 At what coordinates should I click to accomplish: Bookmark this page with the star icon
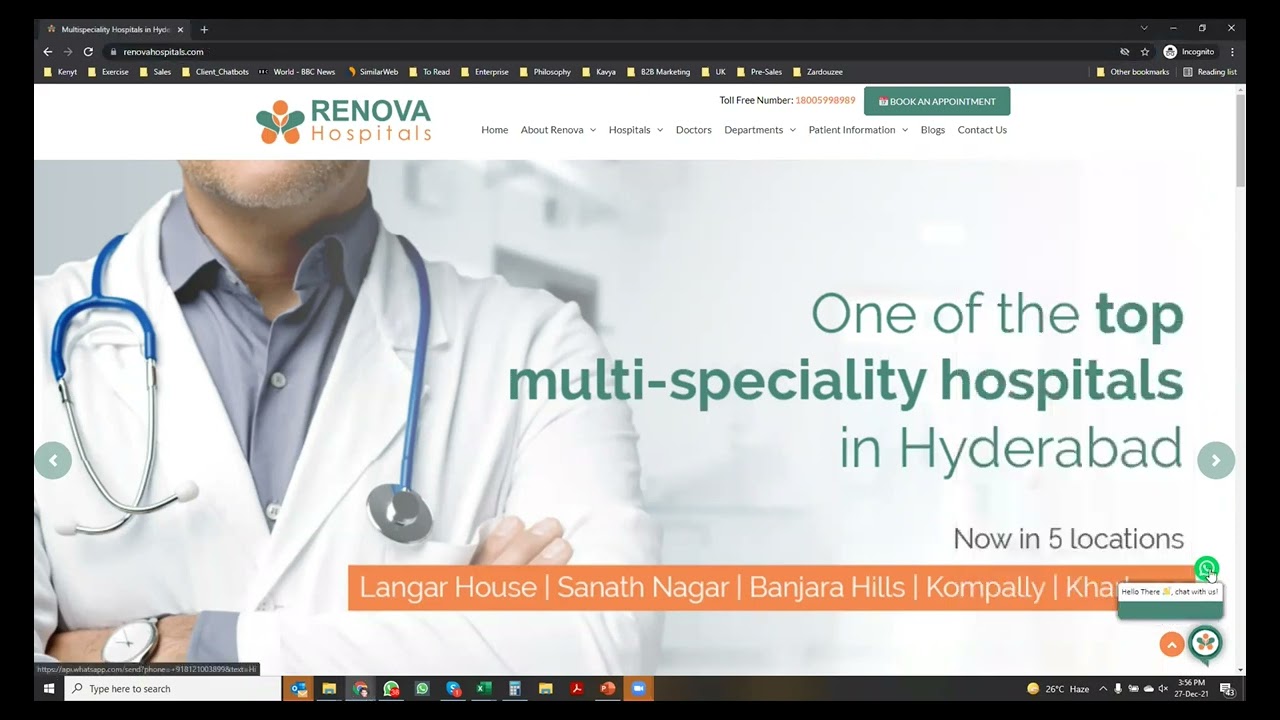click(x=1145, y=52)
